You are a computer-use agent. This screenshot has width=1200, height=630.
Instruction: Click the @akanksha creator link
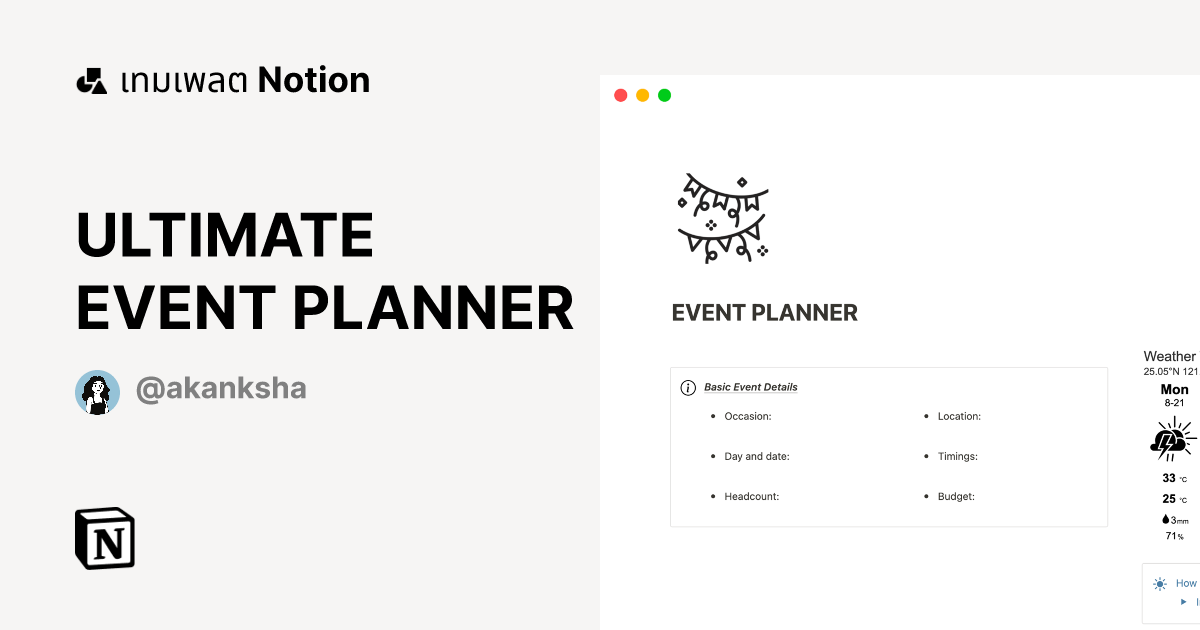tap(220, 389)
